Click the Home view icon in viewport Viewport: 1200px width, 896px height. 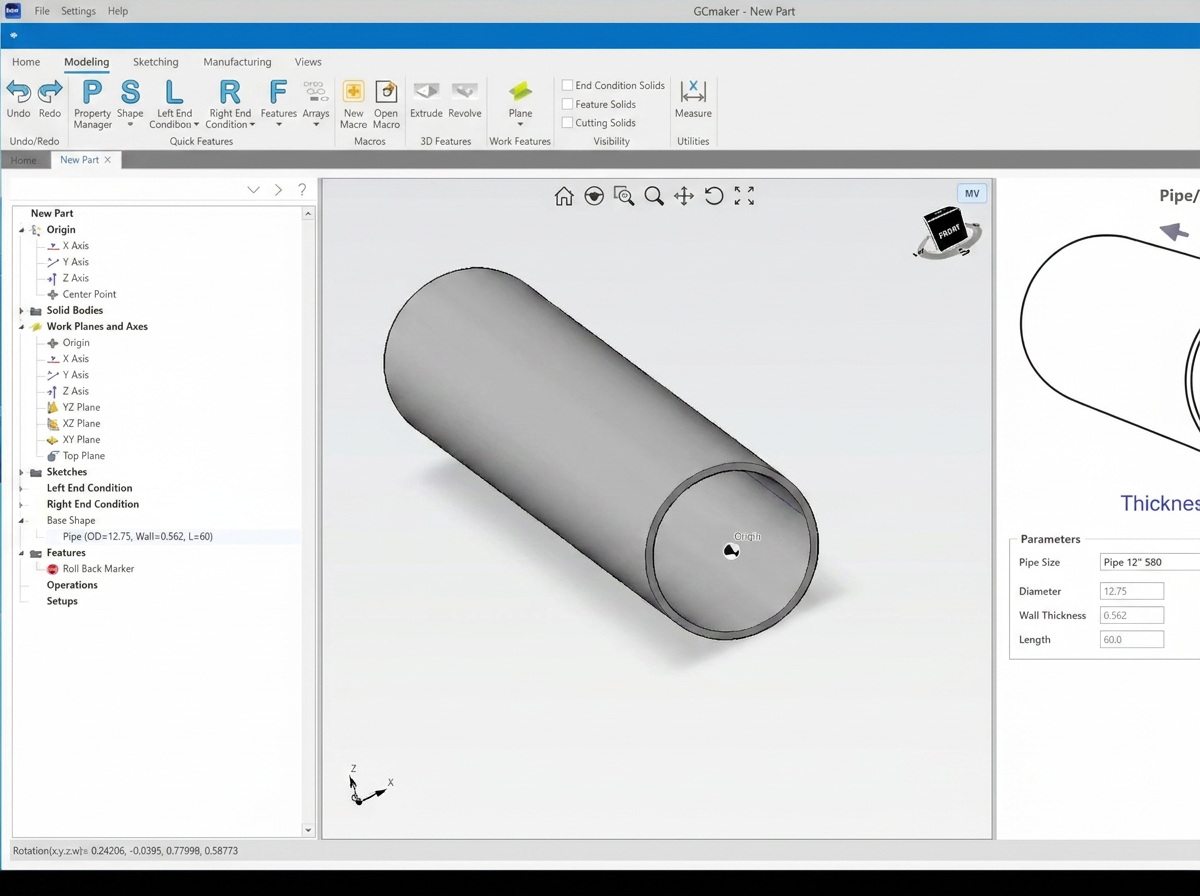[x=564, y=196]
